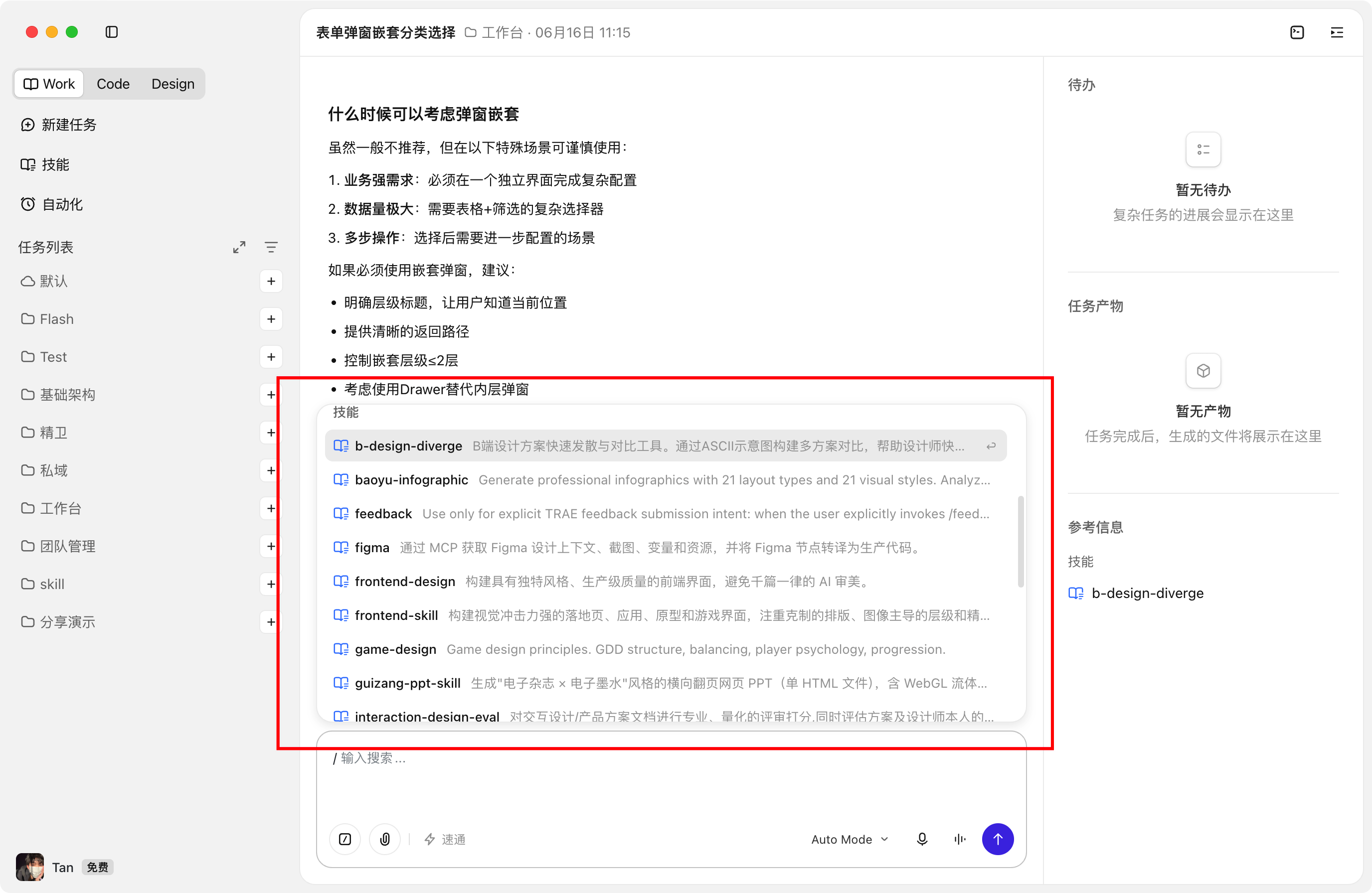The height and width of the screenshot is (893, 1372).
Task: Add a task to the 默认 folder
Action: click(271, 281)
